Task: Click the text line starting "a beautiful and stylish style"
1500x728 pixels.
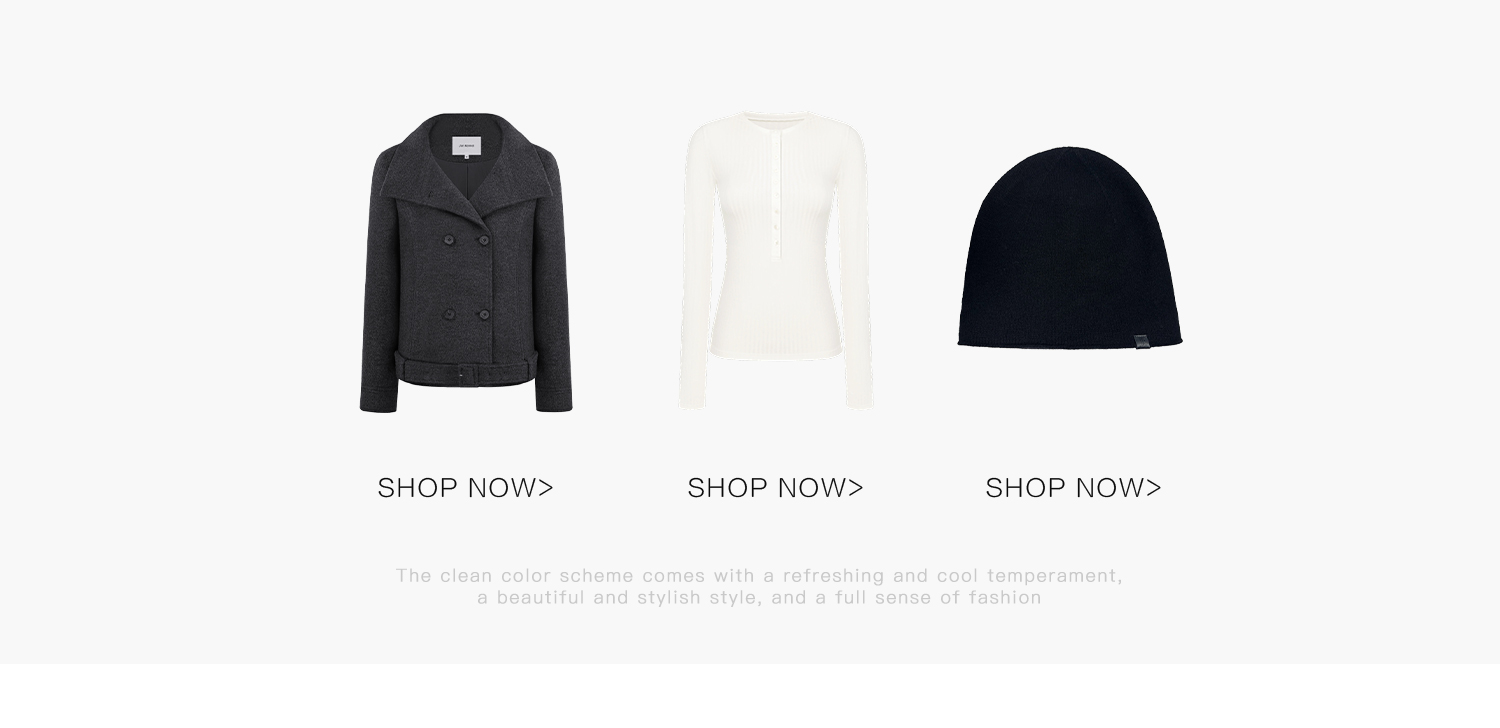Action: (x=760, y=598)
